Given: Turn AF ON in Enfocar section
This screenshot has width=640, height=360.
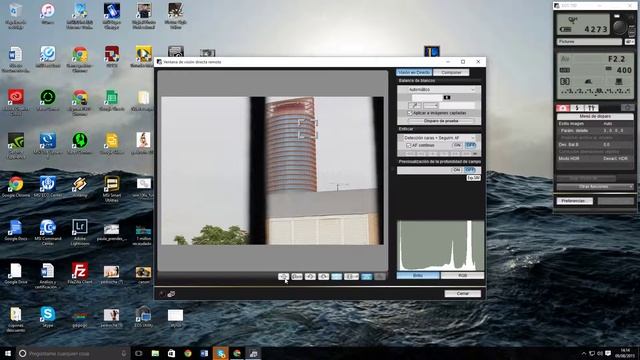Looking at the screenshot, I should tap(457, 145).
